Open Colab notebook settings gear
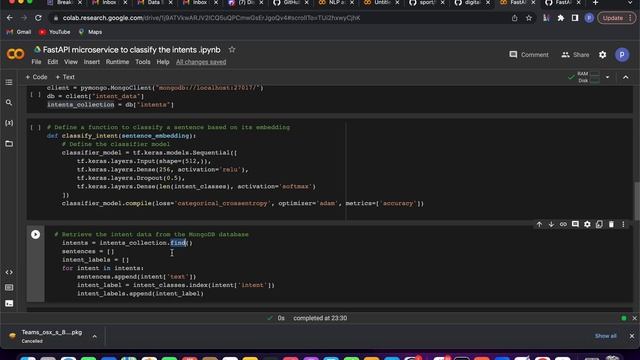The height and width of the screenshot is (360, 640). click(602, 55)
